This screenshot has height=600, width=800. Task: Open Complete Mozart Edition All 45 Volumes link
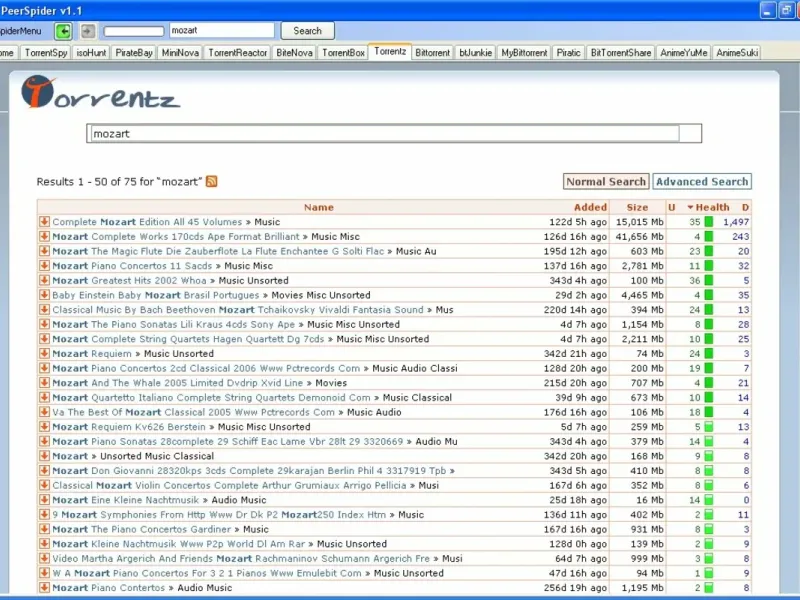147,222
